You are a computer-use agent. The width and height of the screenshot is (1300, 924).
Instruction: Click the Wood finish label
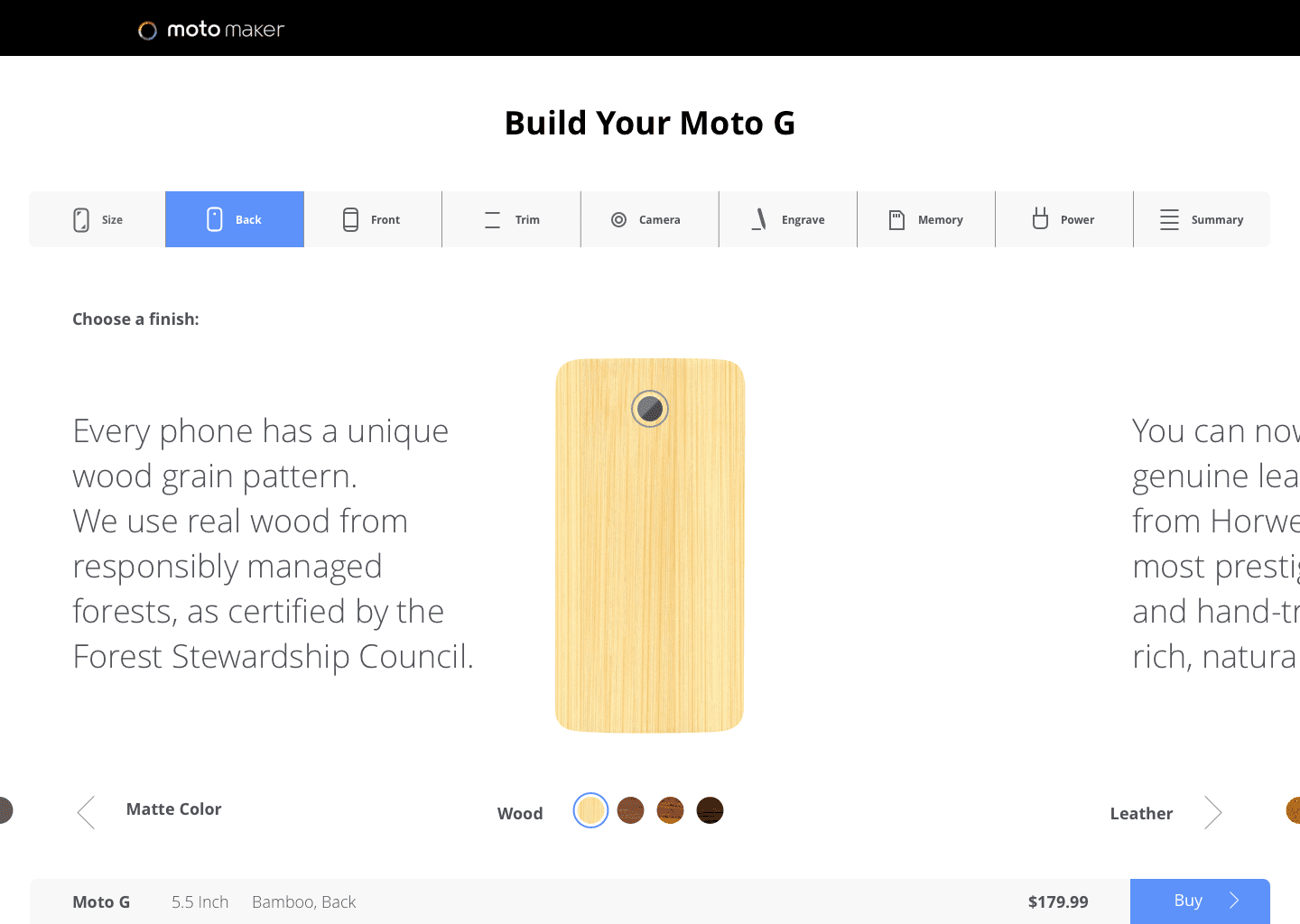[x=520, y=814]
